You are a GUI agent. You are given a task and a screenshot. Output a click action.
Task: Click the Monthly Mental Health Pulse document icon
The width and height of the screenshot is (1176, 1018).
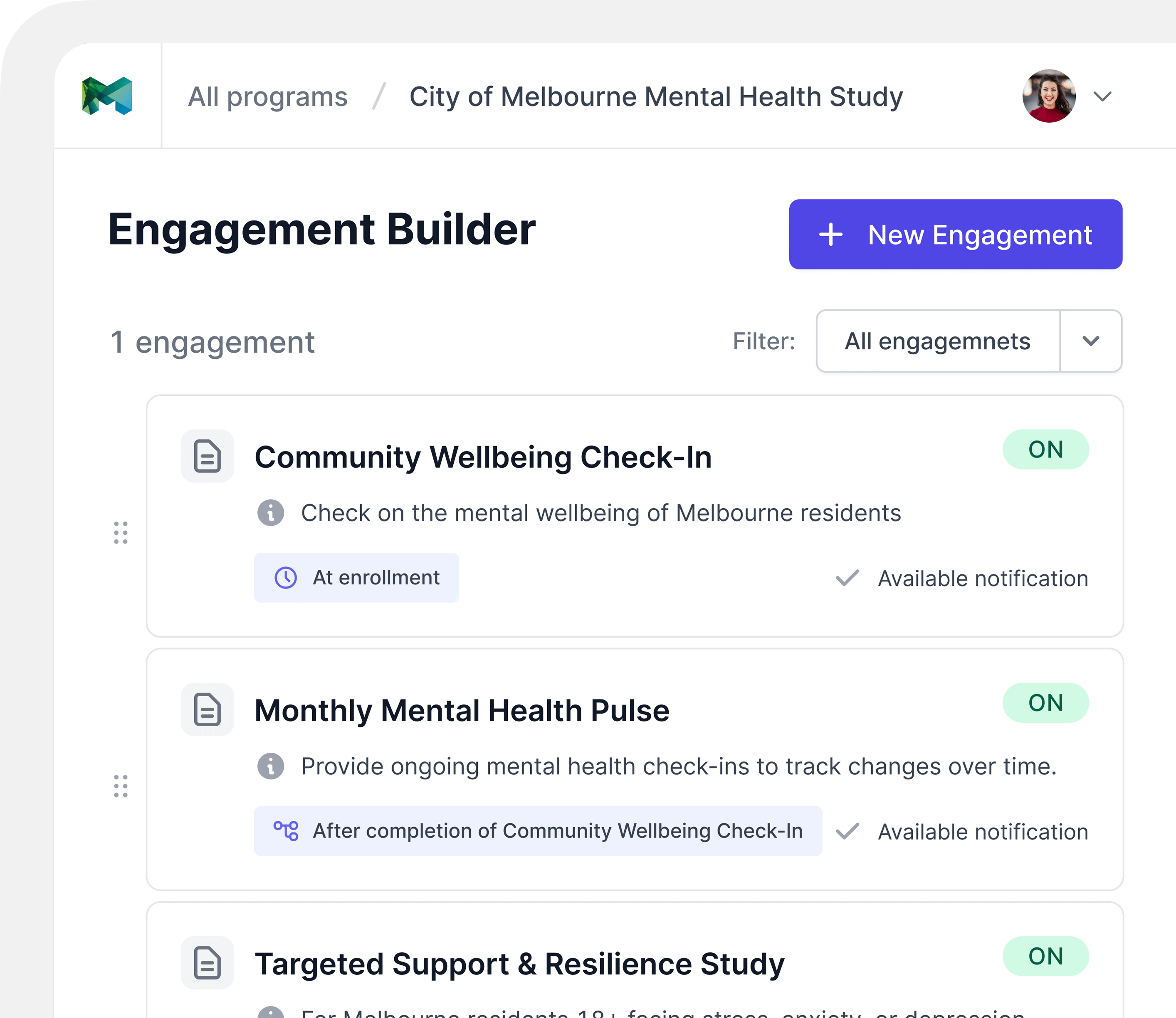pos(207,709)
